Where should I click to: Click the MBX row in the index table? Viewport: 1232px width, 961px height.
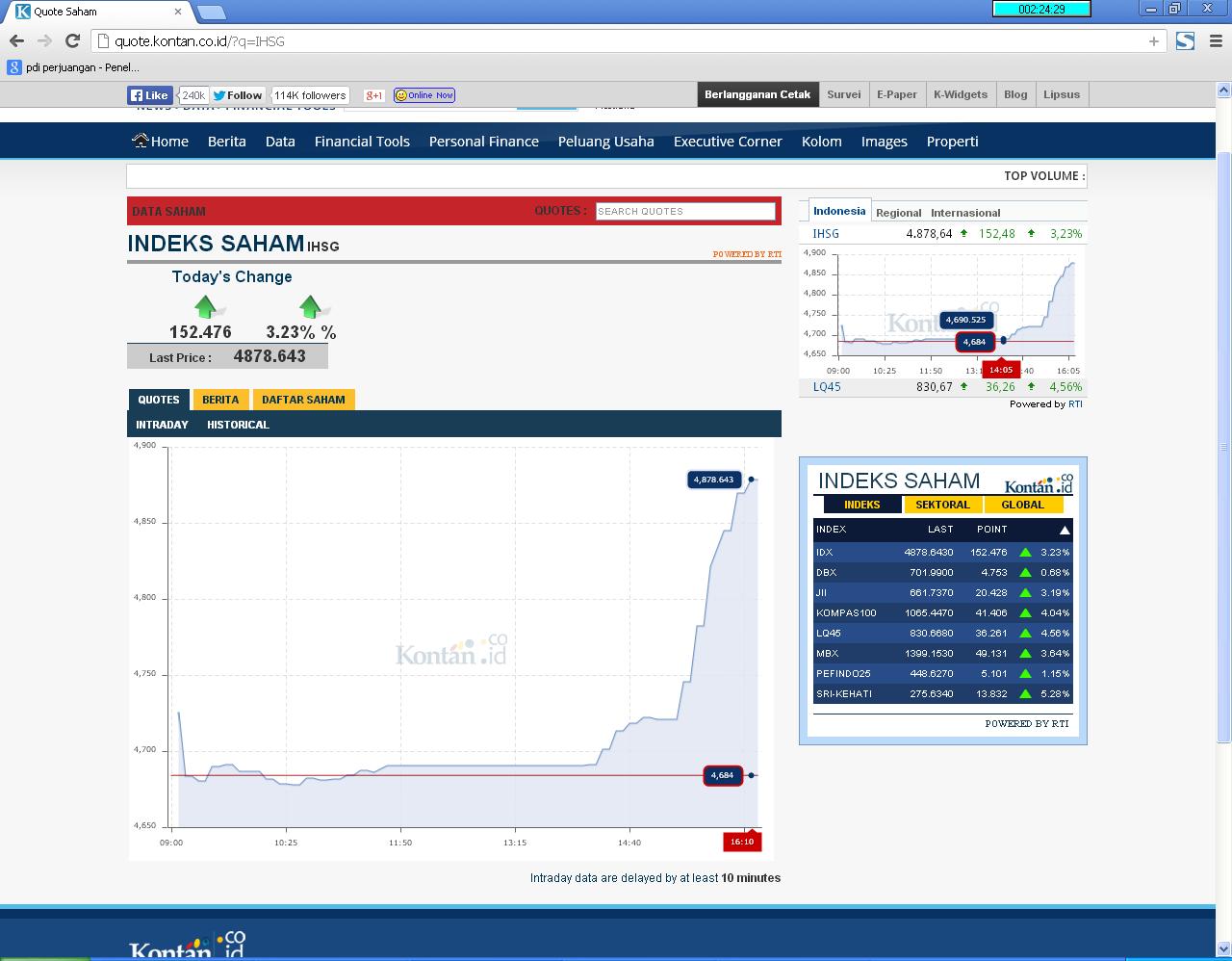coord(942,653)
